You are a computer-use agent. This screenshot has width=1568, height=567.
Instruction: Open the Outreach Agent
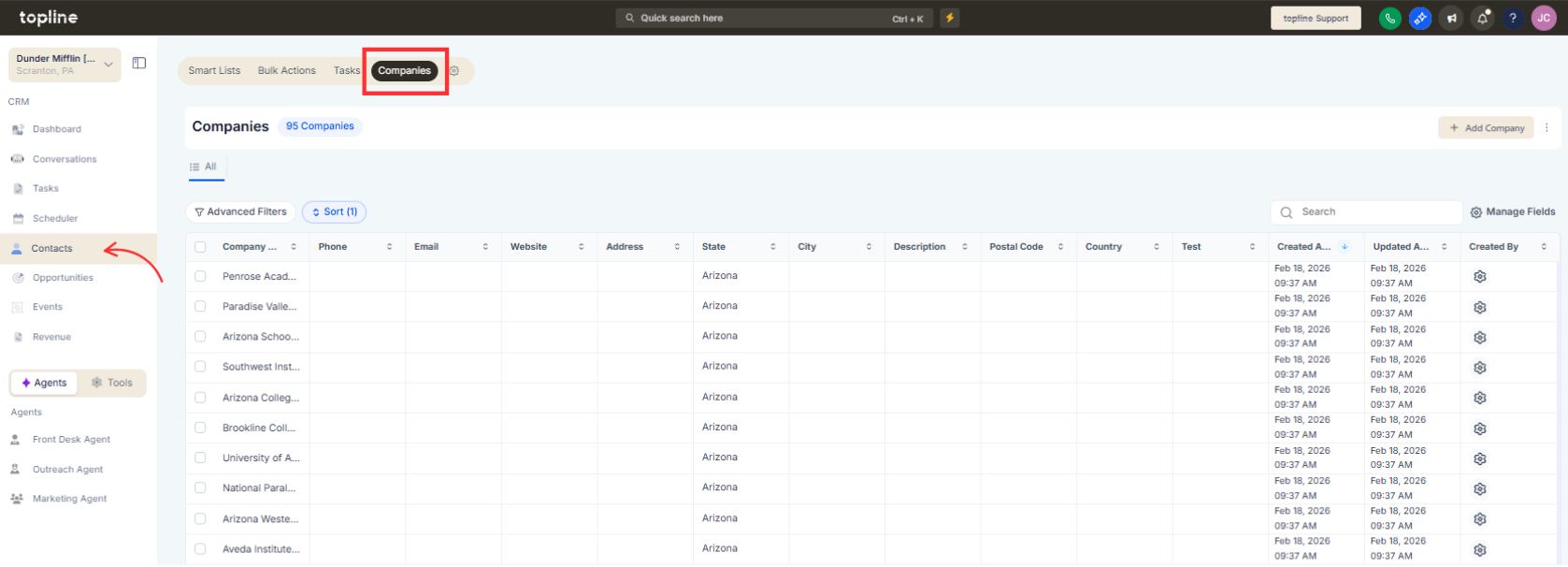coord(67,470)
